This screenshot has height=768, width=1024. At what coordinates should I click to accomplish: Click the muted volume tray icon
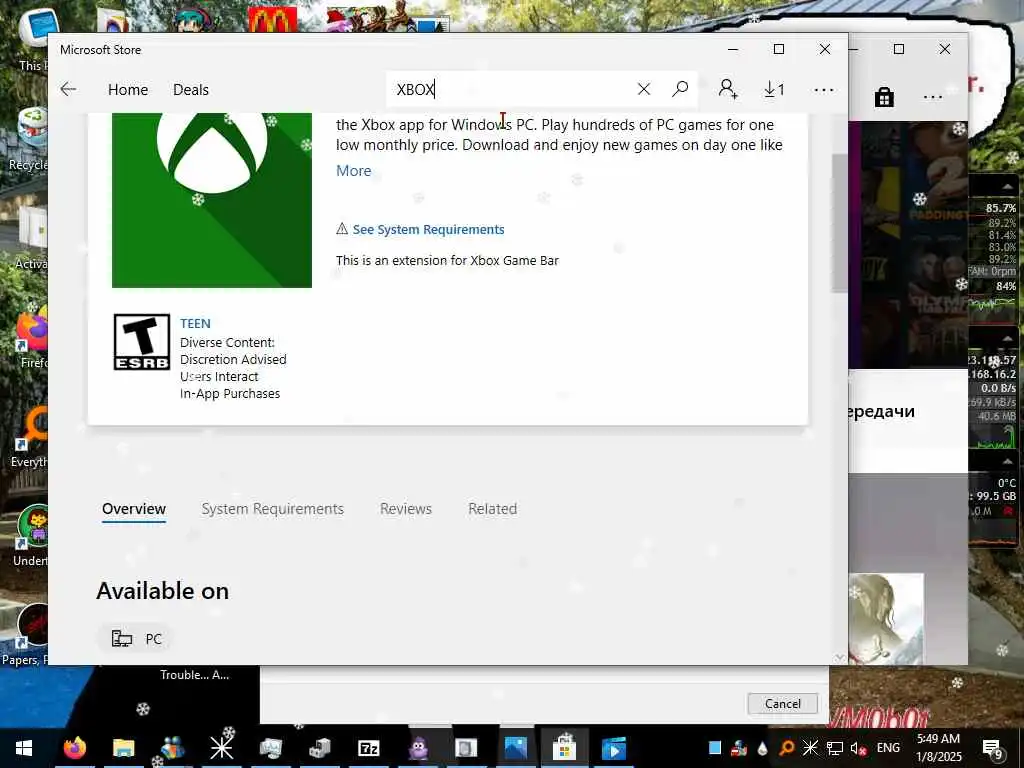[858, 748]
